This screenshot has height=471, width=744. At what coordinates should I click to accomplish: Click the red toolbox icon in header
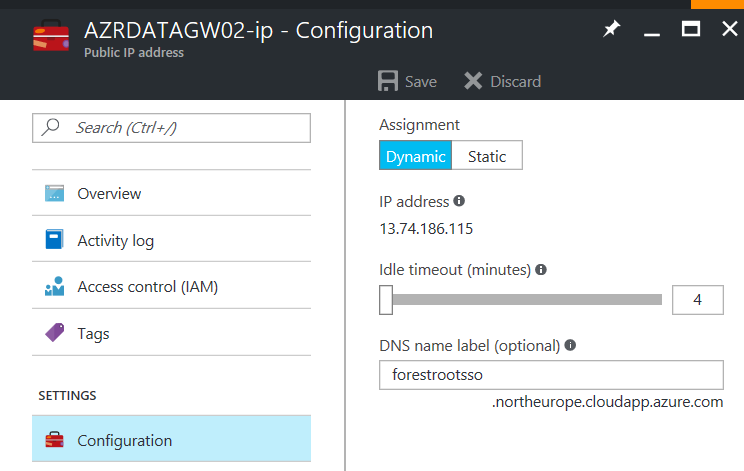point(51,36)
